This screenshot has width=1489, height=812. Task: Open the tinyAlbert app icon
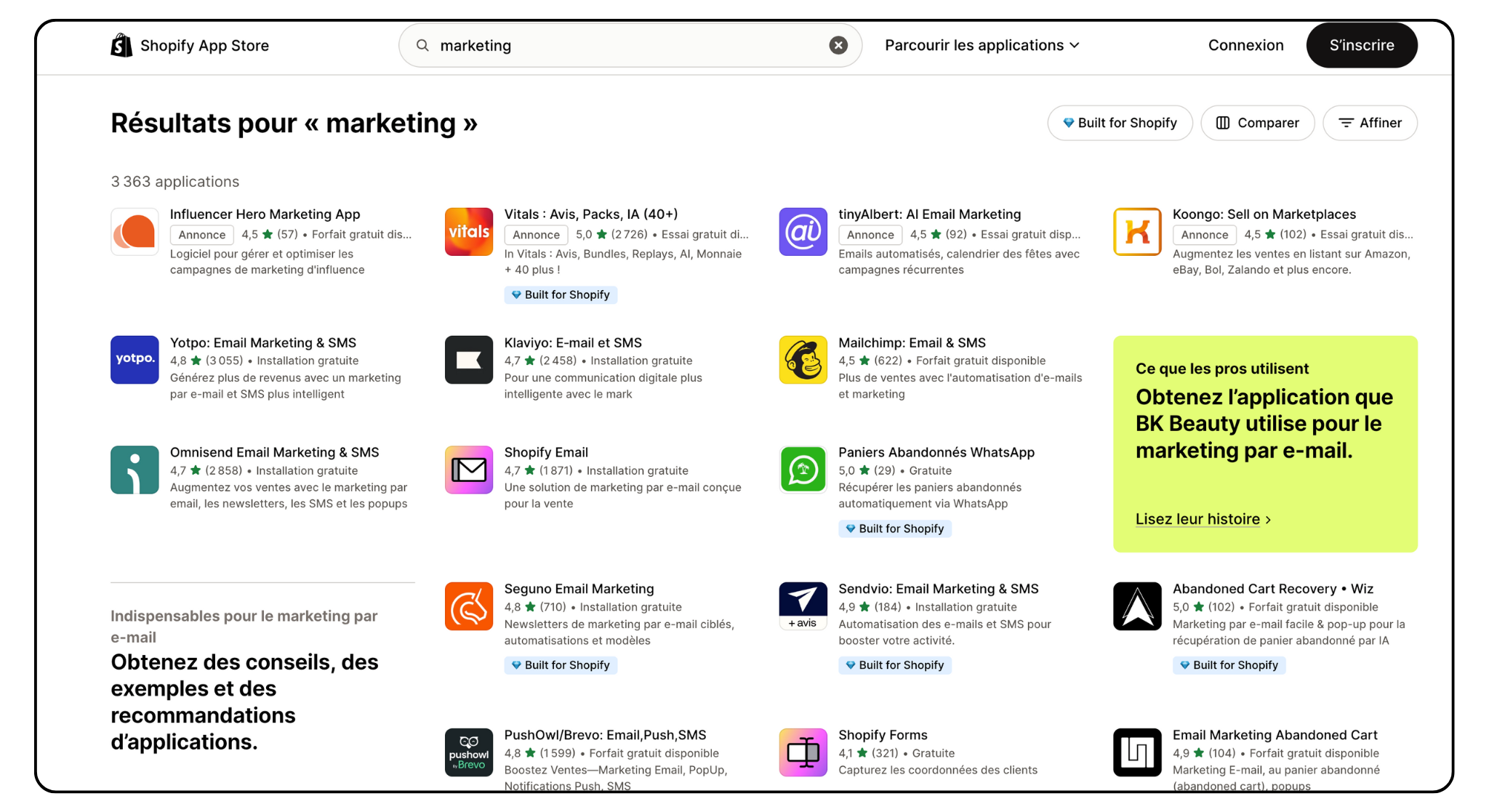[x=803, y=232]
